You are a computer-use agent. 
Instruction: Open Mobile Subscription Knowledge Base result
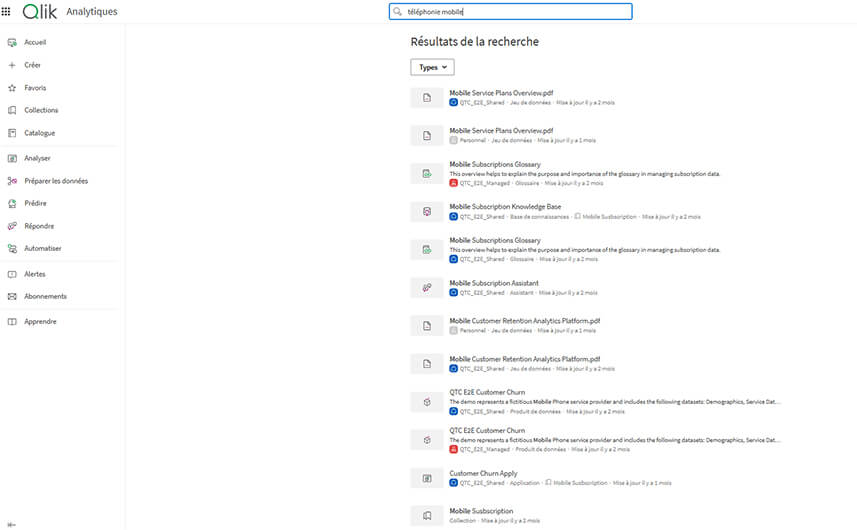[x=505, y=207]
